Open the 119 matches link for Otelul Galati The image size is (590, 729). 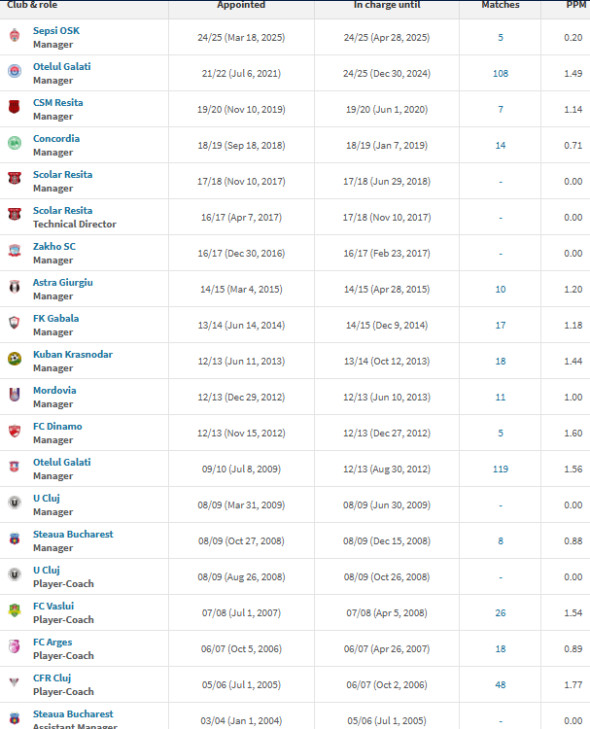point(500,469)
